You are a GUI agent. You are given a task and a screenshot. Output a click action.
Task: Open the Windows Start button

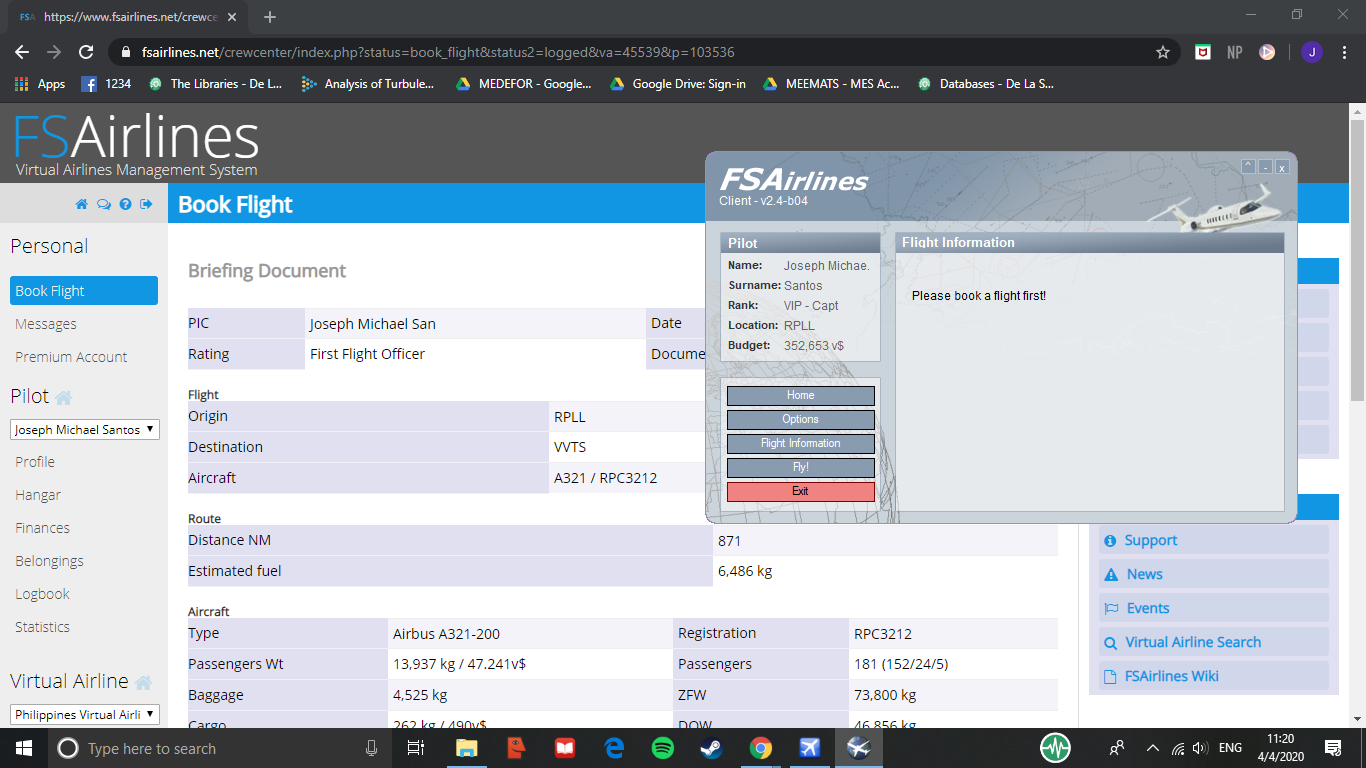[23, 748]
